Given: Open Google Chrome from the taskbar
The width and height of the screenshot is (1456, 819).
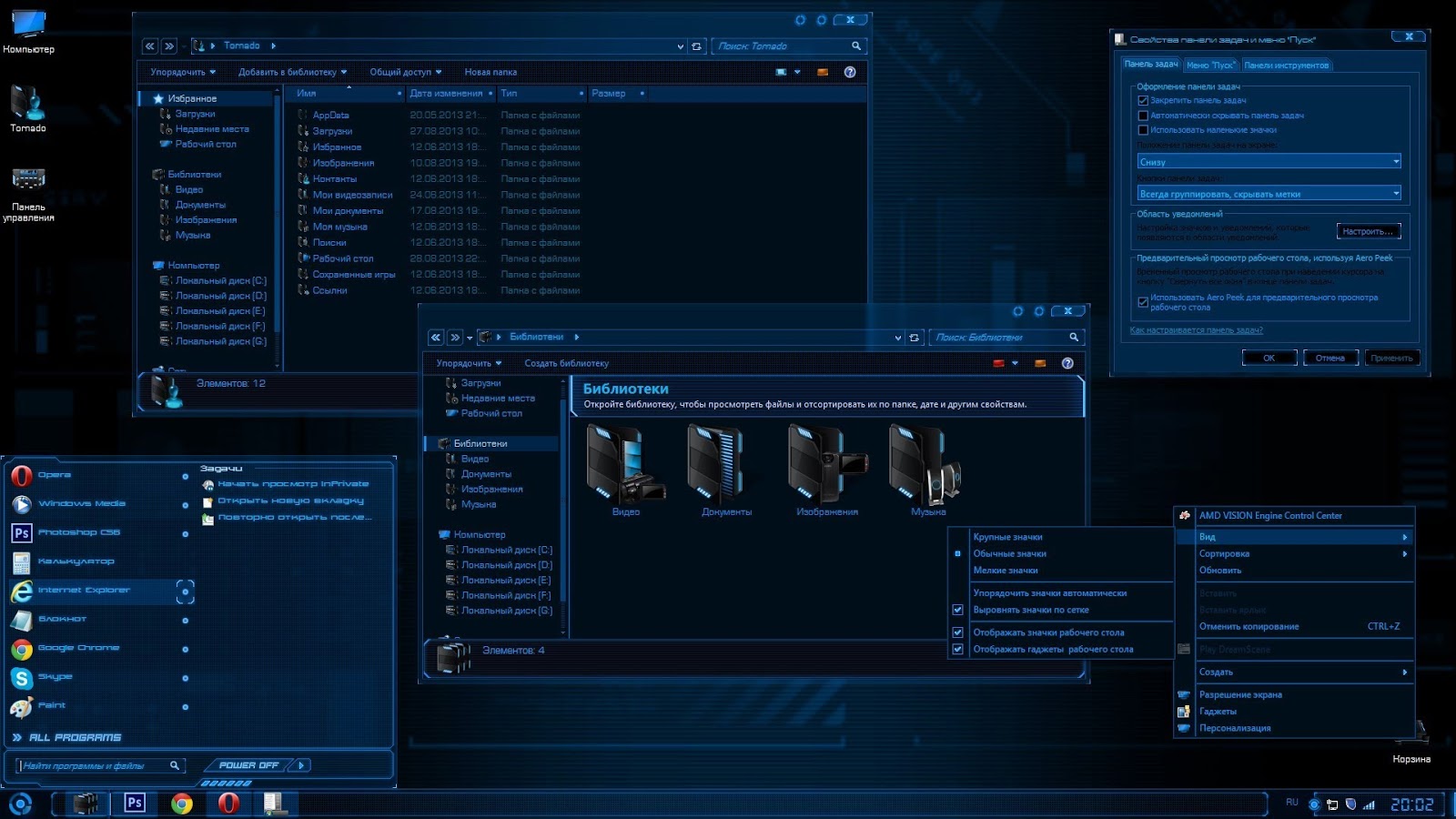Looking at the screenshot, I should click(179, 804).
